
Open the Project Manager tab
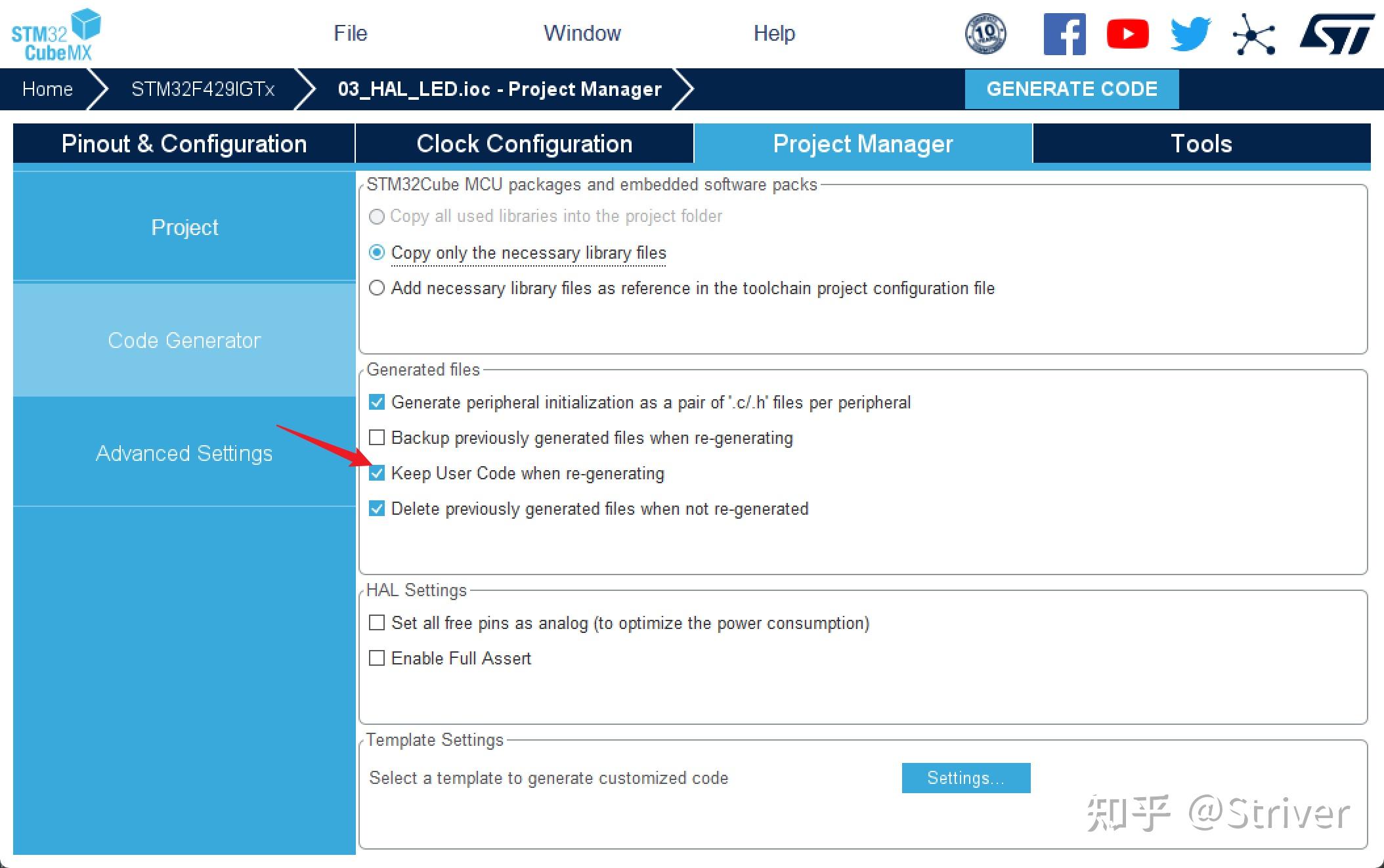pos(863,142)
